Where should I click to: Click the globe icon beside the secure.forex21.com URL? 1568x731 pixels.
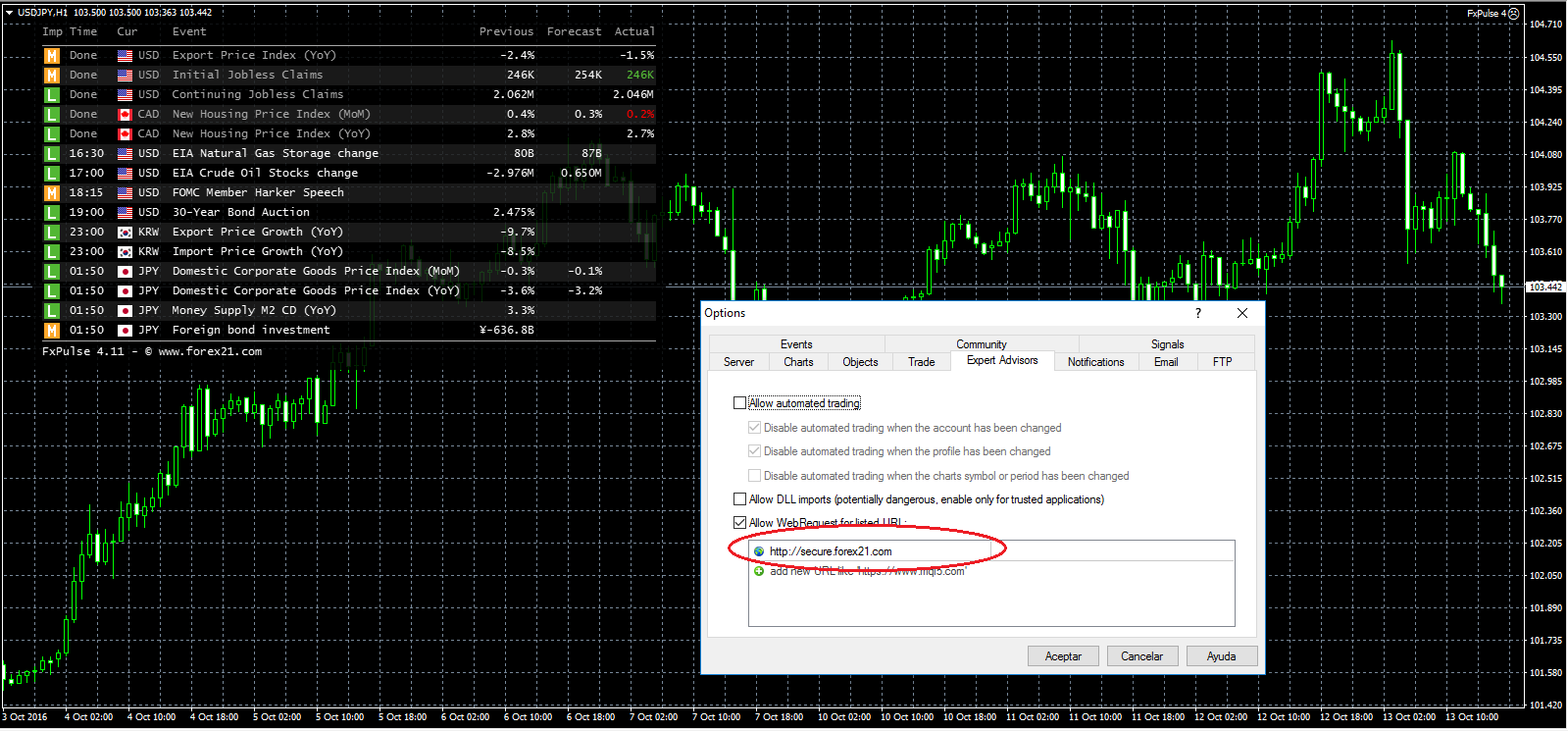(x=759, y=551)
